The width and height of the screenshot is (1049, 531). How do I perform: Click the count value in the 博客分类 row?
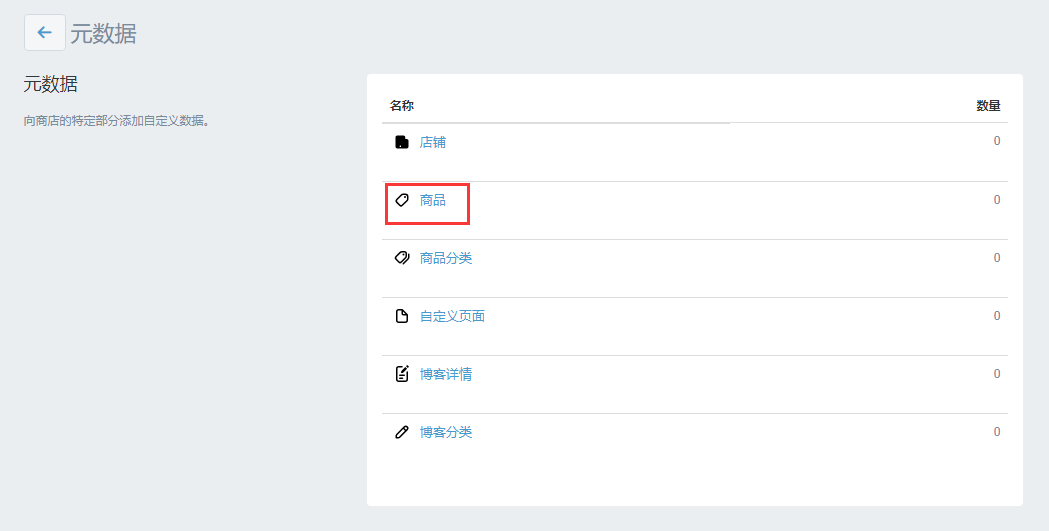point(997,432)
